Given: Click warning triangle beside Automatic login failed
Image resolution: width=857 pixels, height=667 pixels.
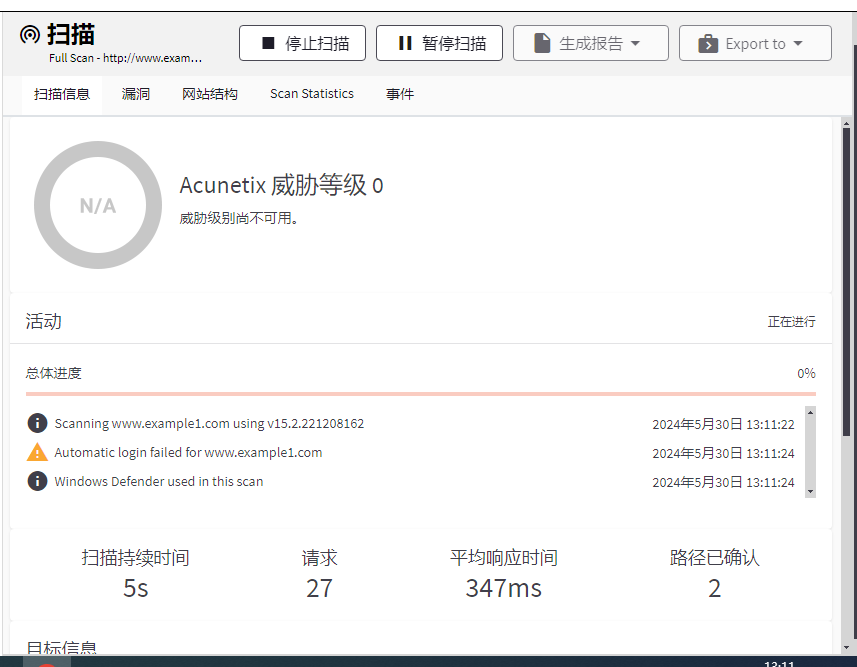Looking at the screenshot, I should coord(37,452).
